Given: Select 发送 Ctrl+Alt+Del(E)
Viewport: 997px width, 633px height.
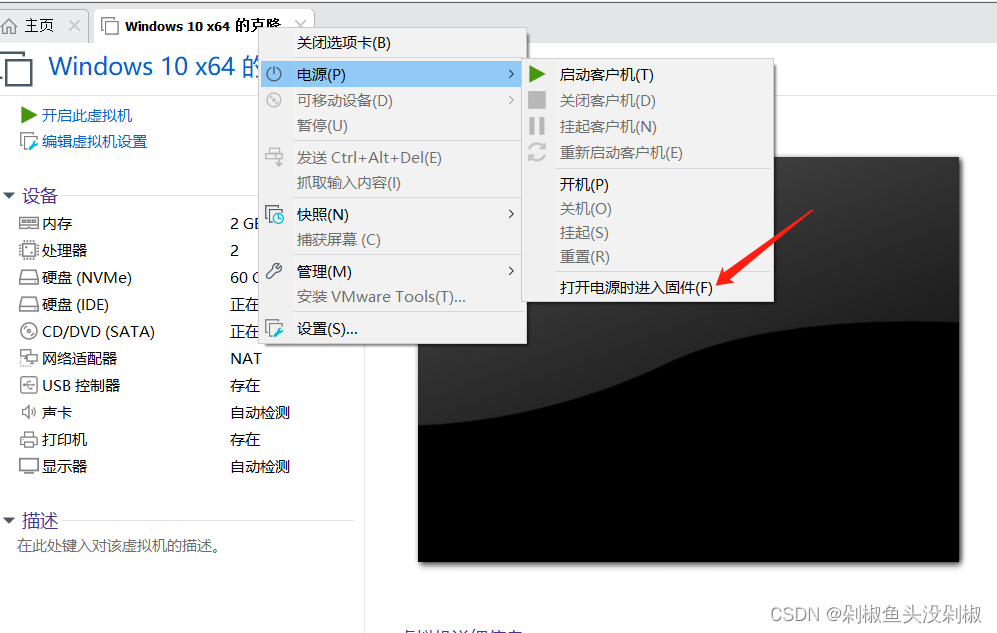Looking at the screenshot, I should [393, 157].
